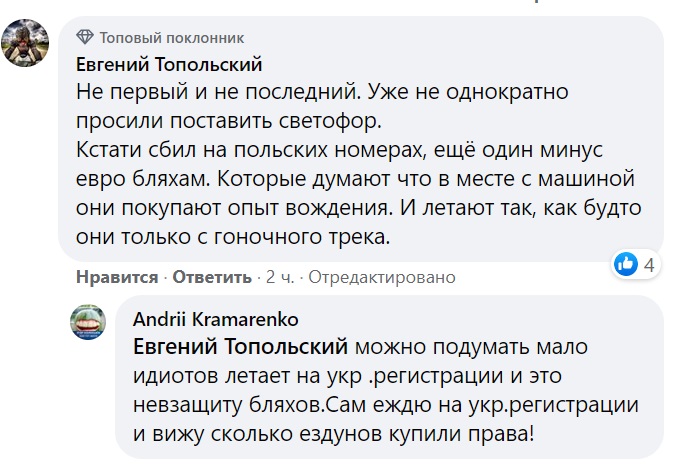The image size is (690, 465).
Task: View edit history via 'Отредактировано'
Action: pyautogui.click(x=381, y=276)
